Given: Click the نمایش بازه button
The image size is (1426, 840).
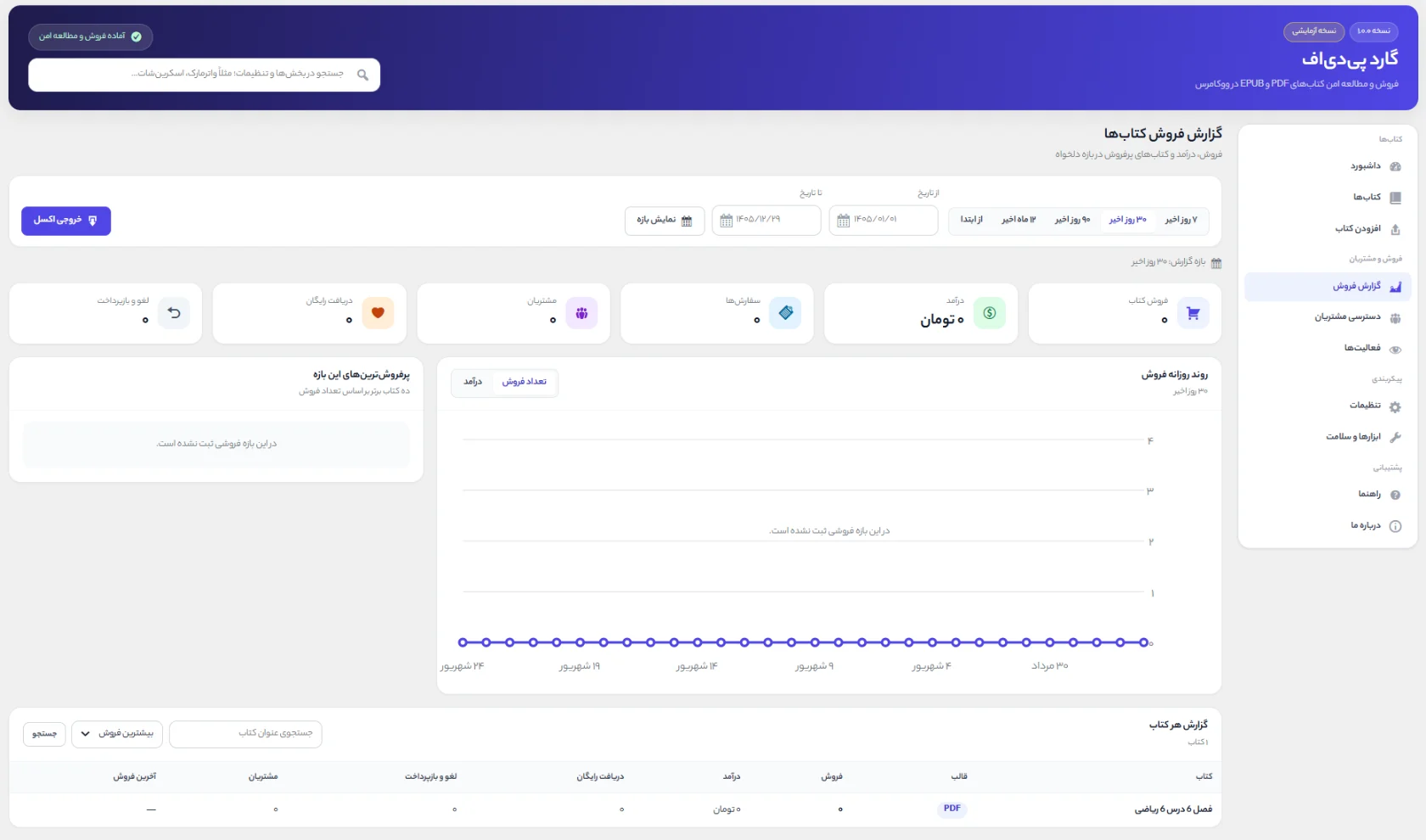Looking at the screenshot, I should (665, 221).
